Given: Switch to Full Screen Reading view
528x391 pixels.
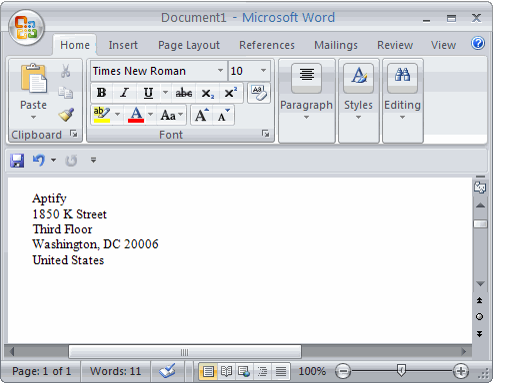Looking at the screenshot, I should (226, 371).
